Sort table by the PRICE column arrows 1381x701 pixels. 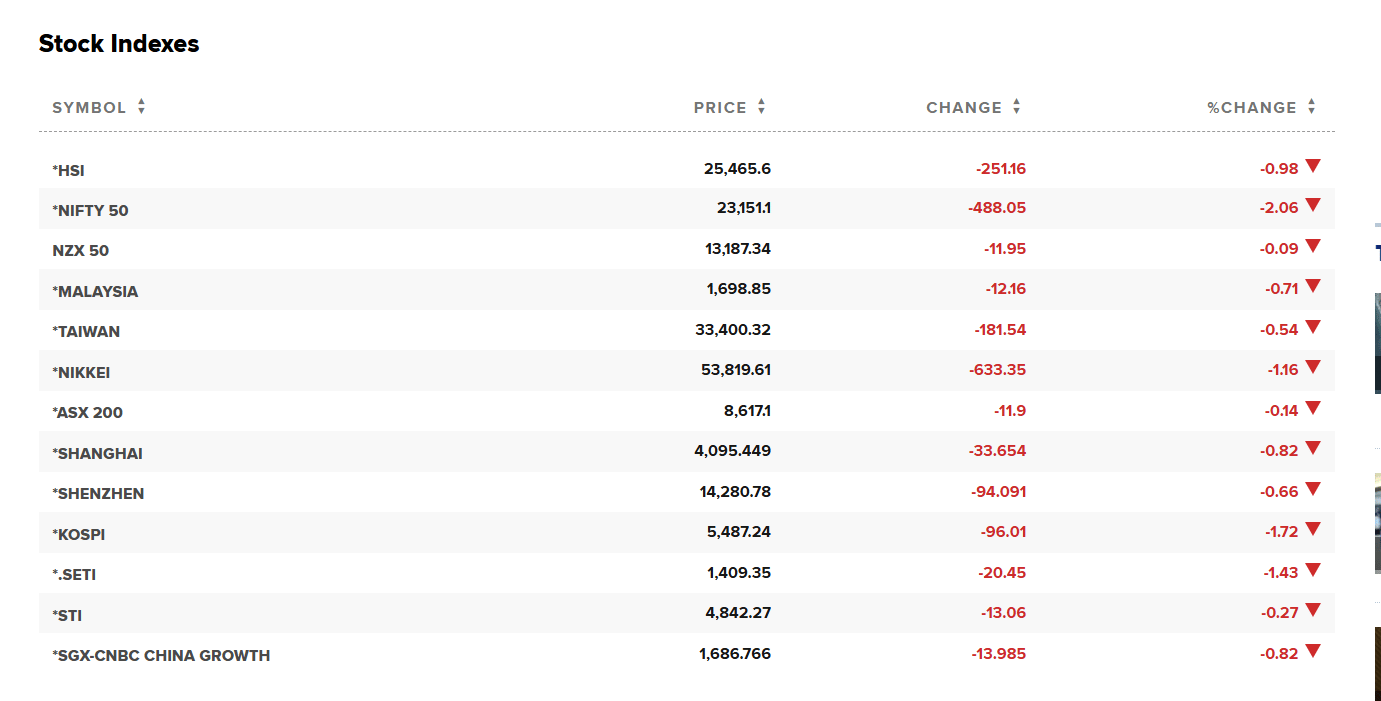761,107
